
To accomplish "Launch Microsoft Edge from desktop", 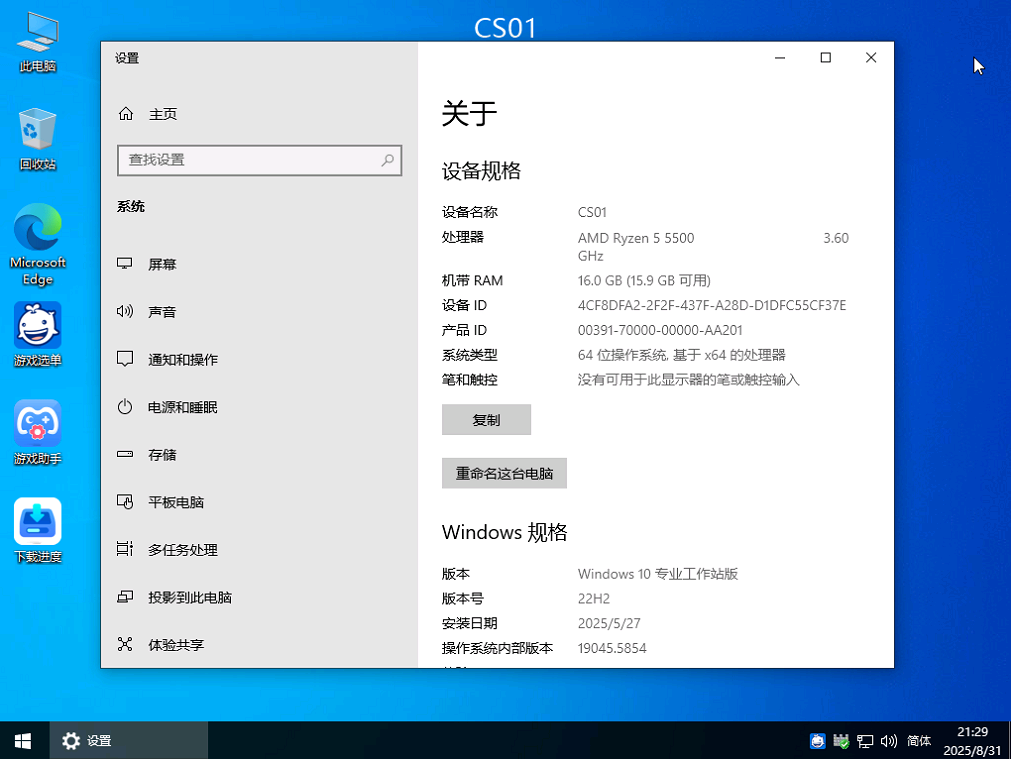I will (37, 245).
